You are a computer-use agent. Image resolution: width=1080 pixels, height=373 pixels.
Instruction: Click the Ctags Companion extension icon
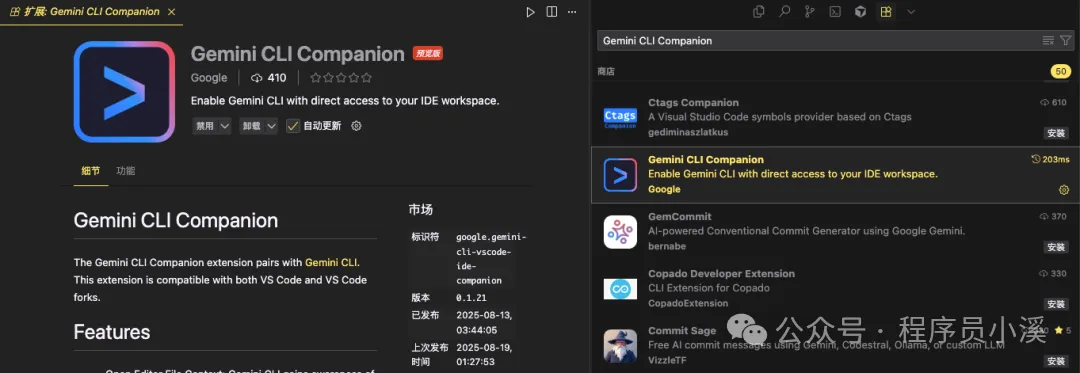click(621, 118)
